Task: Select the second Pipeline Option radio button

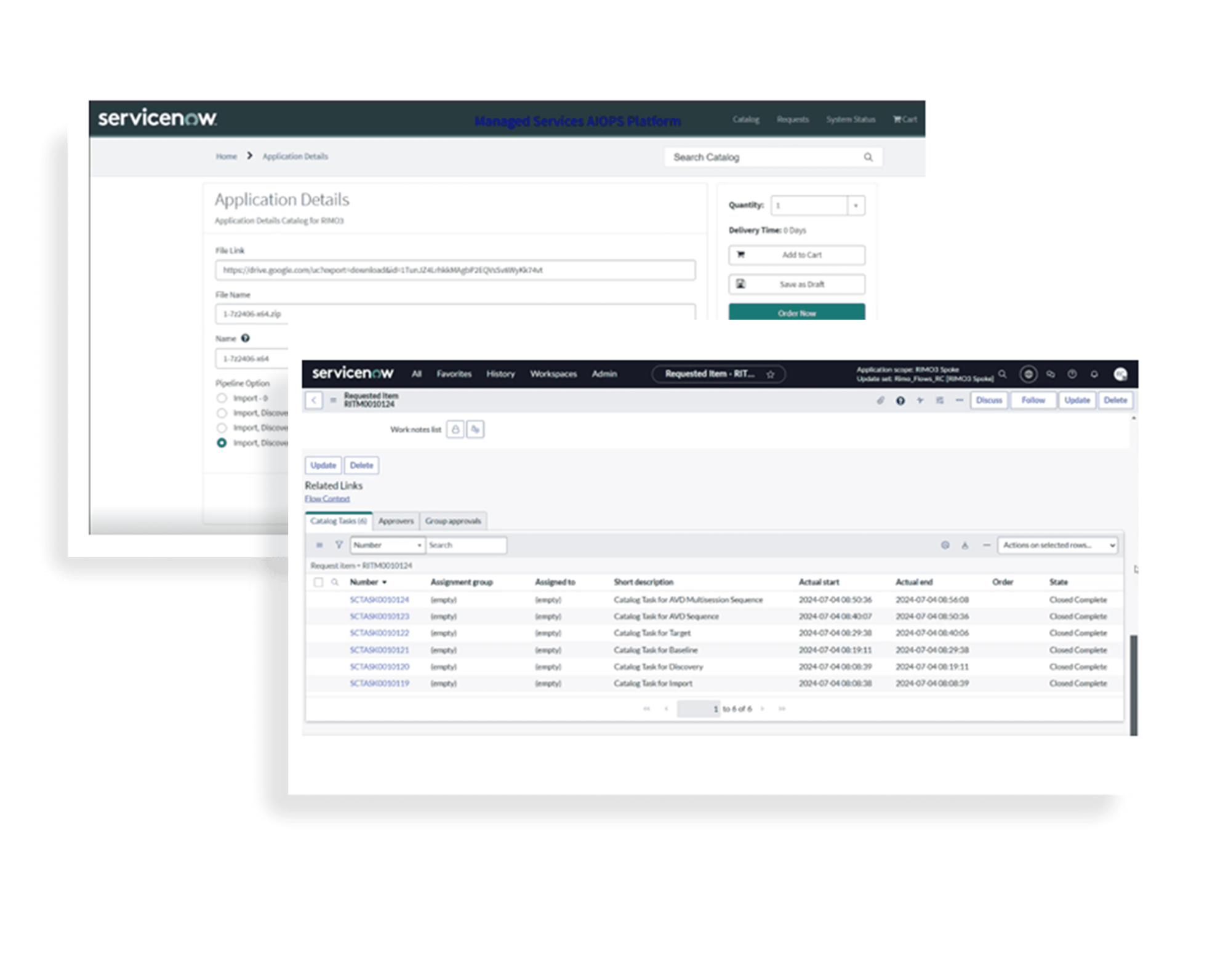Action: (222, 413)
